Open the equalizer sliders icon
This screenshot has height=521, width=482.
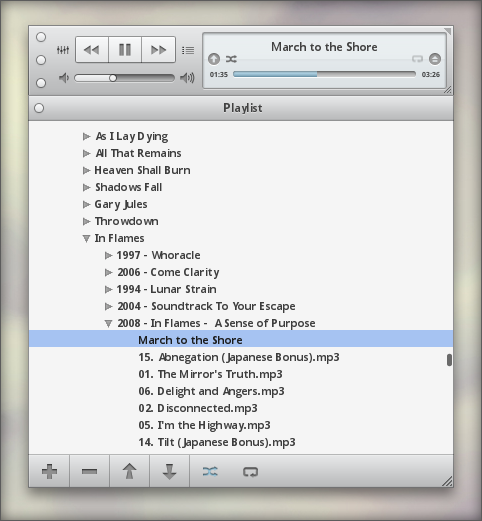pyautogui.click(x=63, y=50)
